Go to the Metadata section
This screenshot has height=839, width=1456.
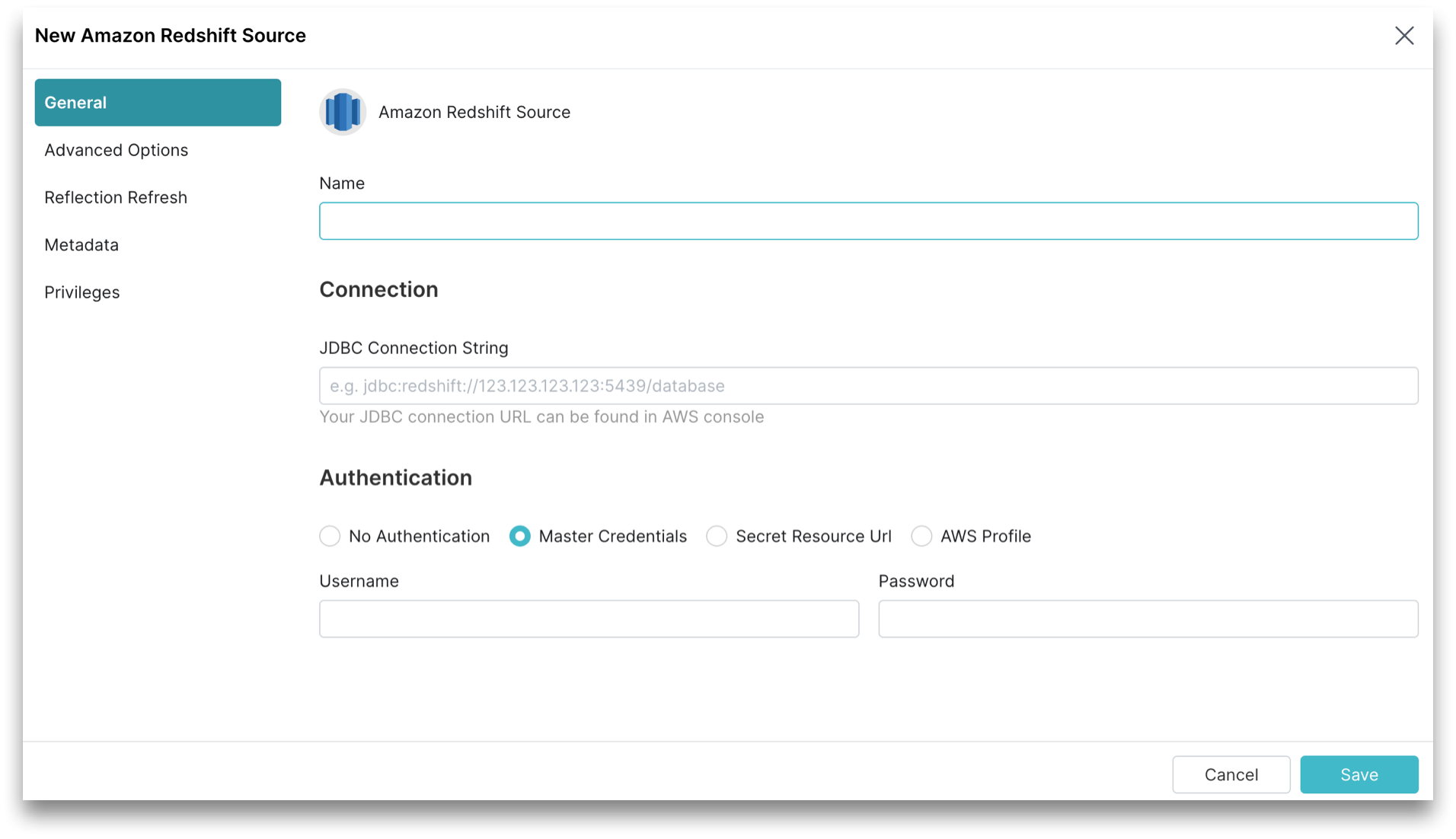click(x=81, y=244)
